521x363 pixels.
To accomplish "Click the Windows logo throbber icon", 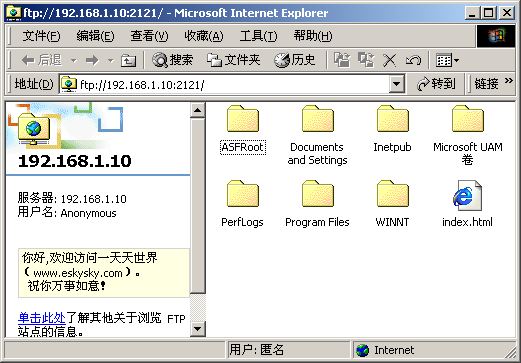I will pyautogui.click(x=495, y=36).
